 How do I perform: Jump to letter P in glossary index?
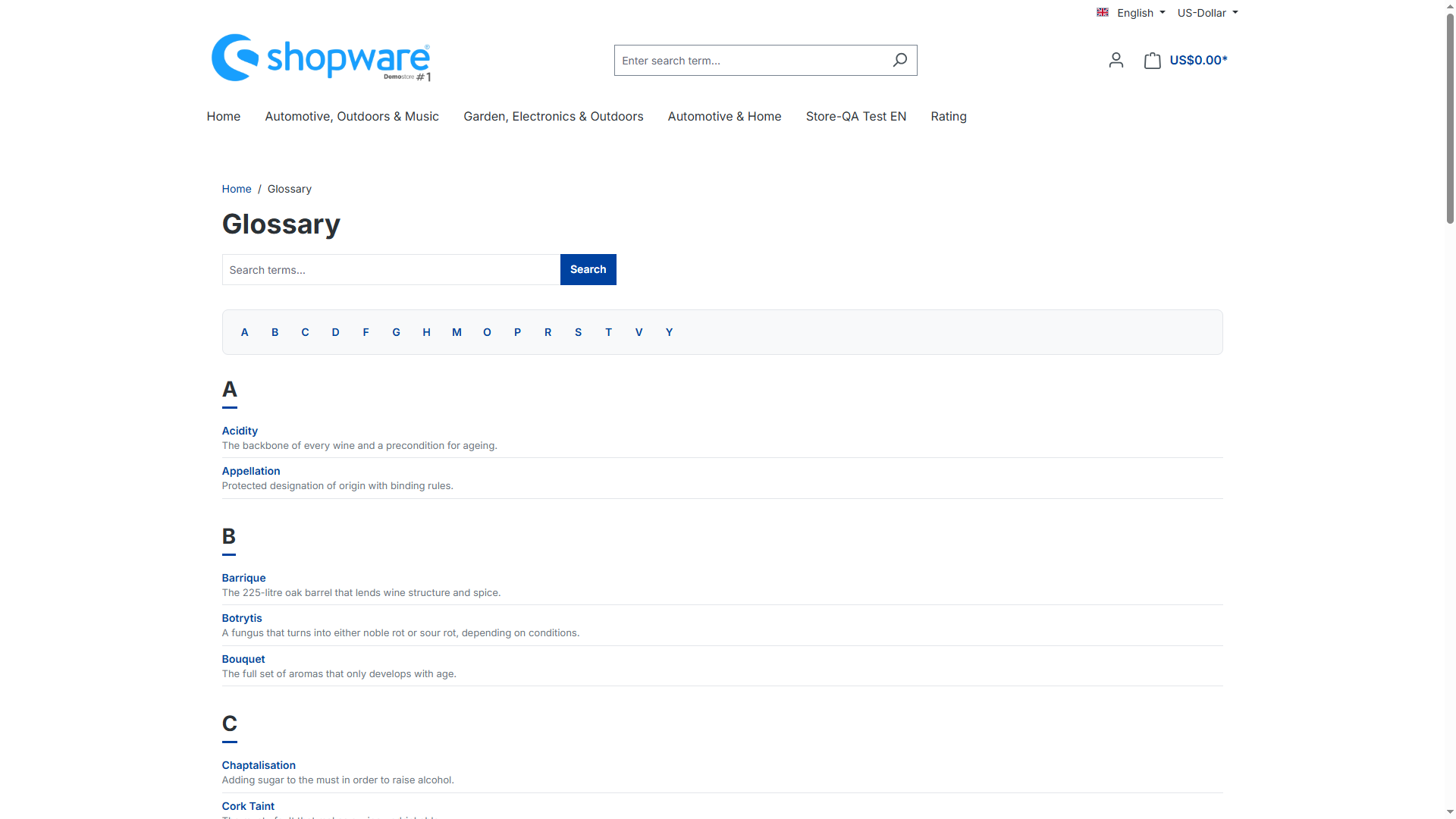point(518,332)
